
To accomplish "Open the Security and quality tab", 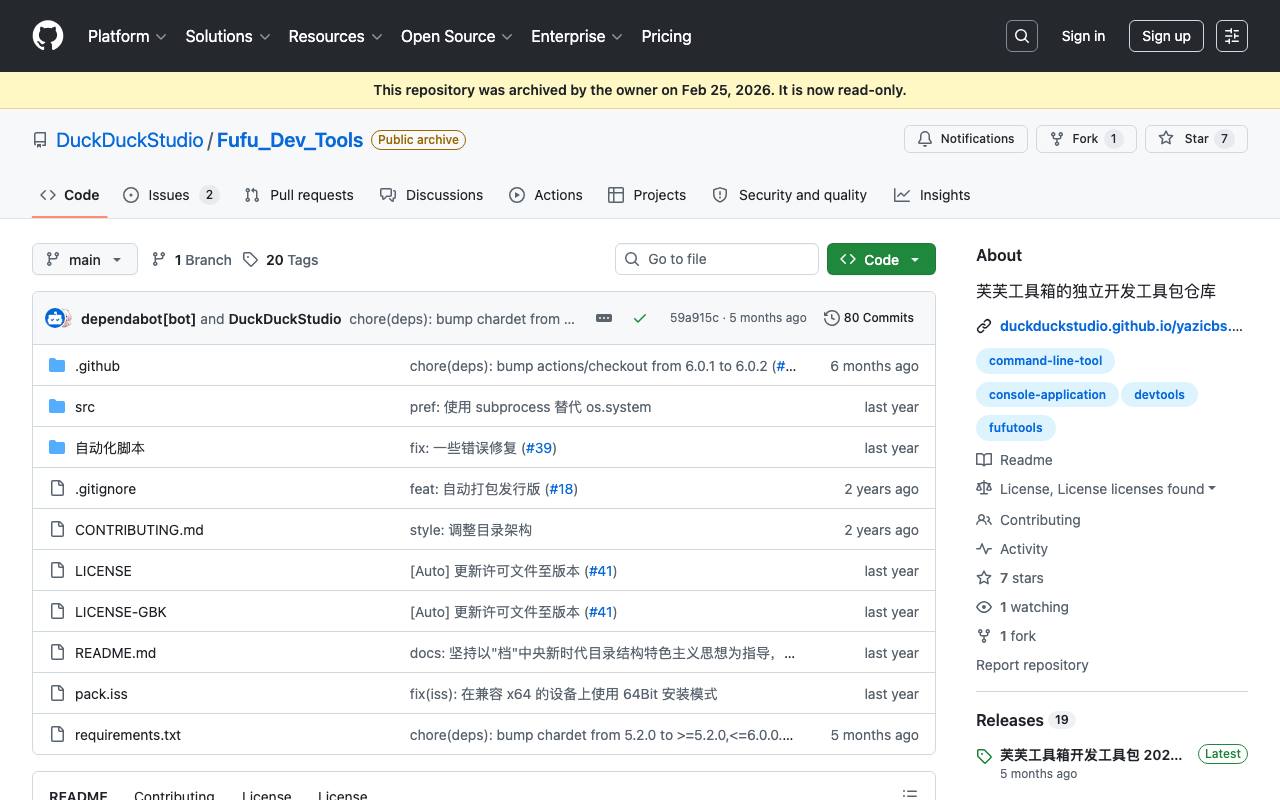I will (x=790, y=195).
